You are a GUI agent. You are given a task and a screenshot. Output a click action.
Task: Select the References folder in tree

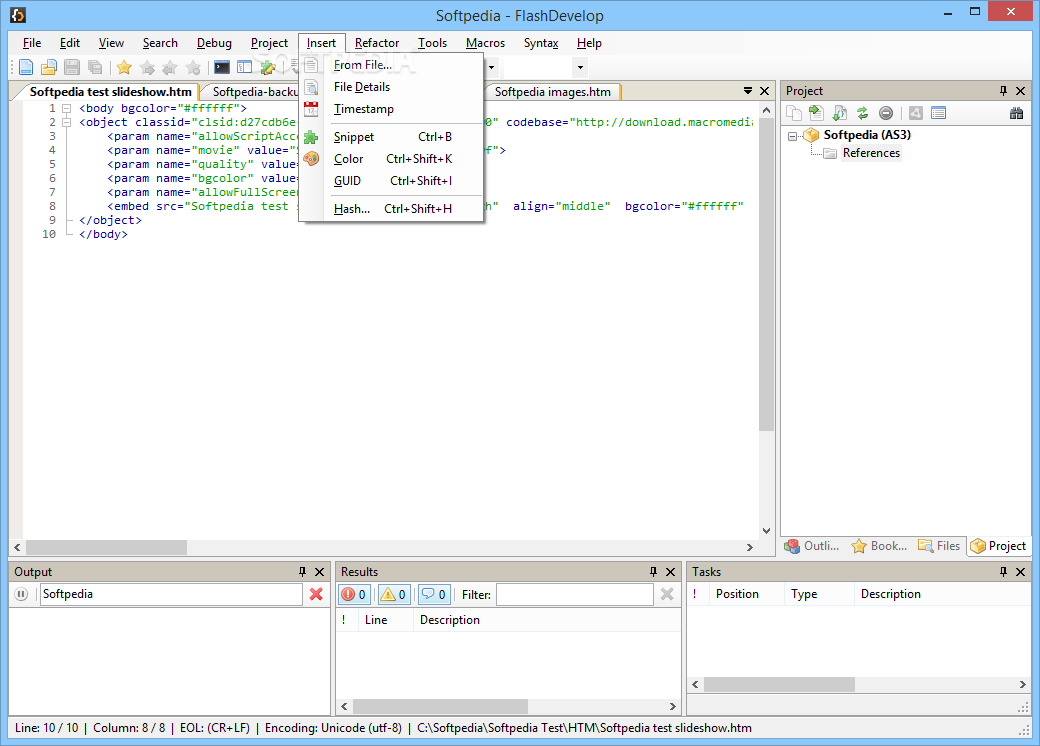coord(871,153)
